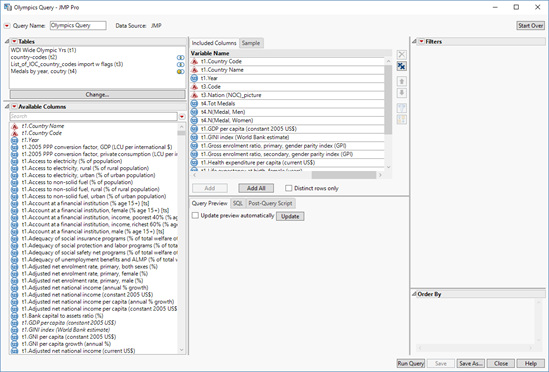Image resolution: width=549 pixels, height=372 pixels.
Task: Click the icon beside t1.Bank capital to assets ratio
Action: point(14,316)
